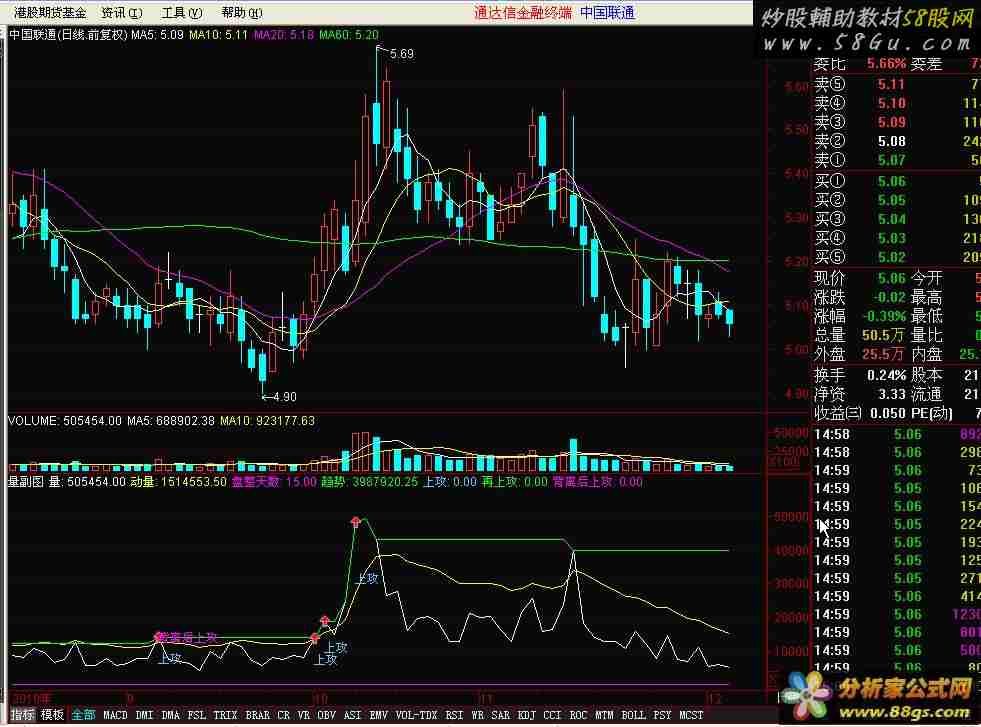Image resolution: width=981 pixels, height=727 pixels.
Task: Click the 模板 tab at bottom
Action: coord(52,715)
